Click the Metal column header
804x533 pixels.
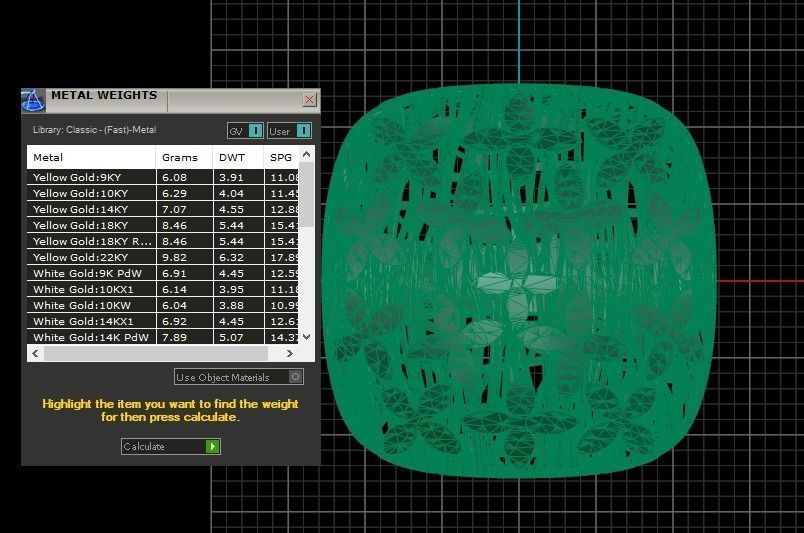[91, 157]
